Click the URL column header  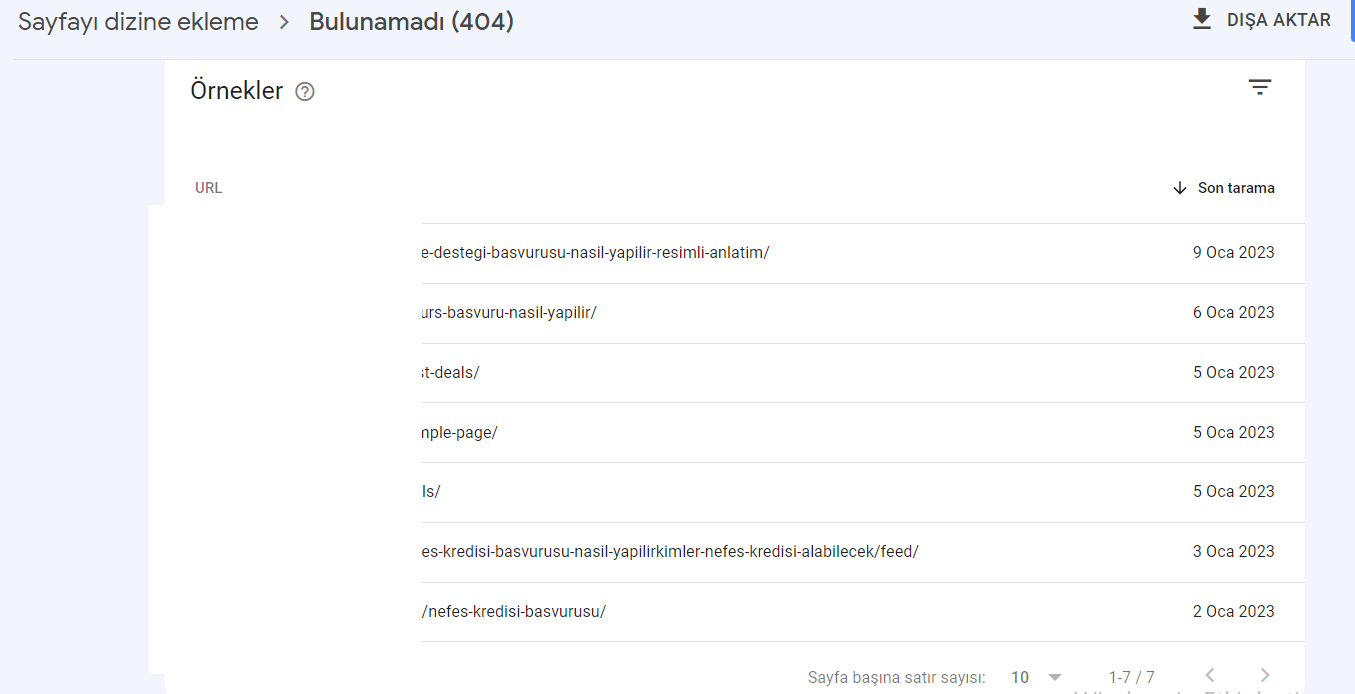(x=209, y=188)
